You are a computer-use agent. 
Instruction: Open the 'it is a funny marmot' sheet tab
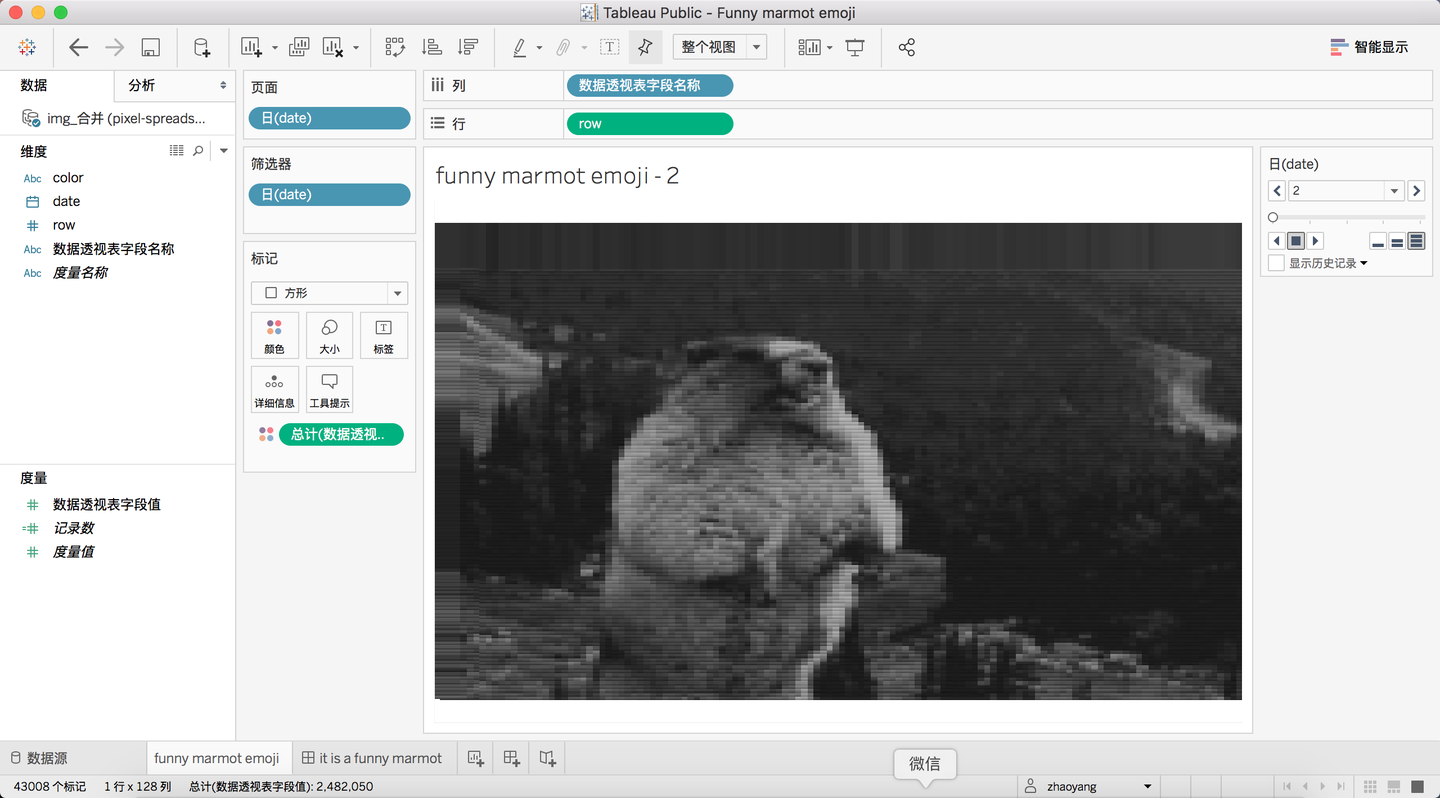(372, 758)
